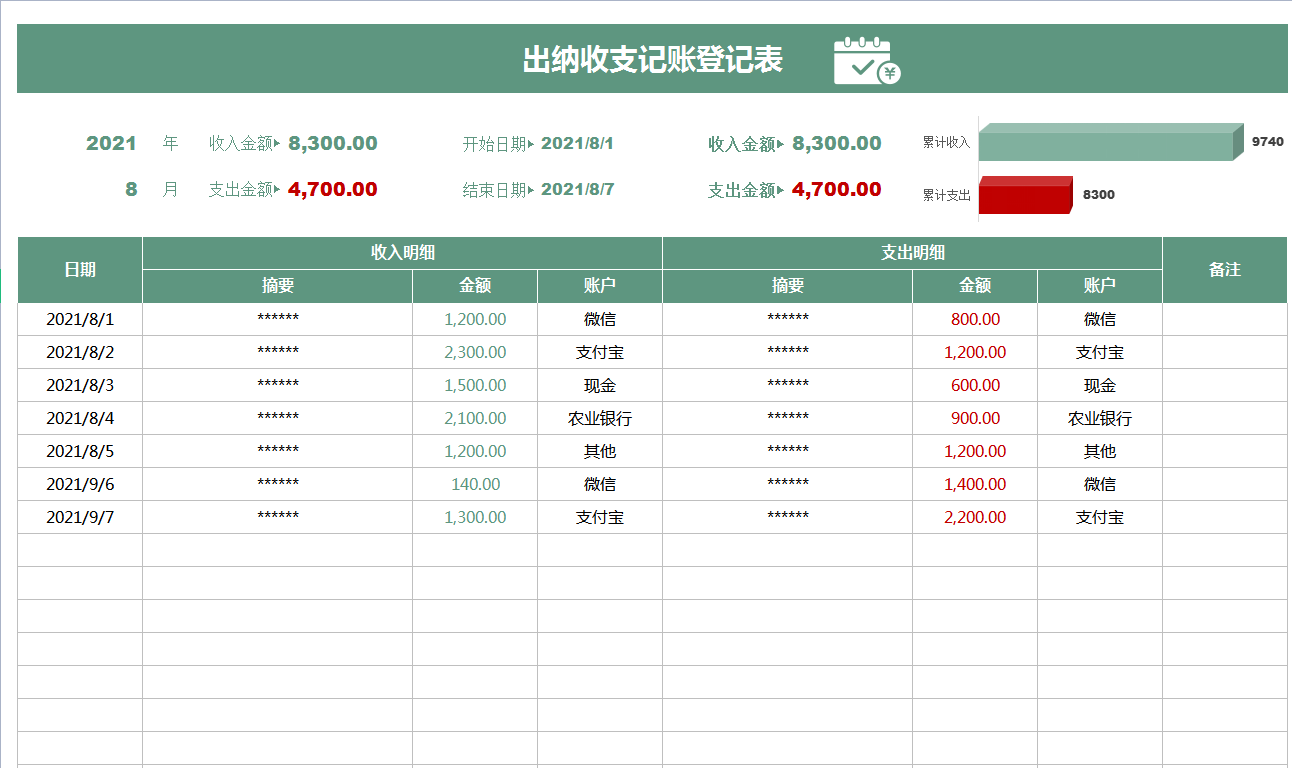Select 金额 header under 收入明细
This screenshot has width=1292, height=768.
click(x=475, y=286)
